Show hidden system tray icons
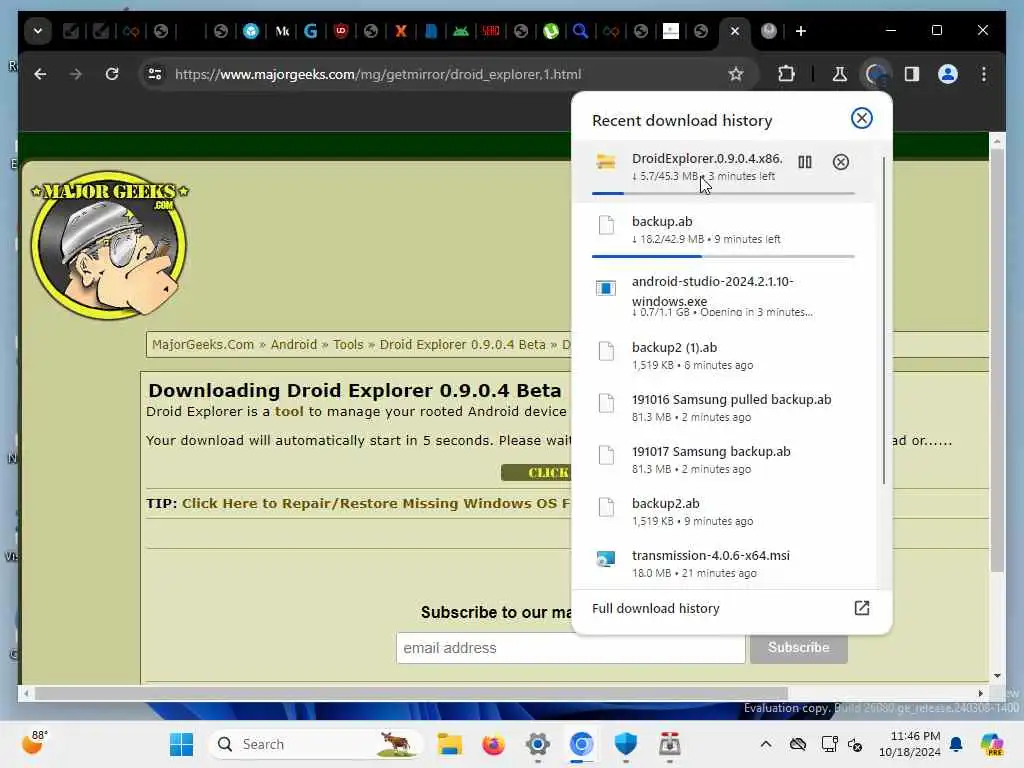The image size is (1024, 768). [765, 744]
